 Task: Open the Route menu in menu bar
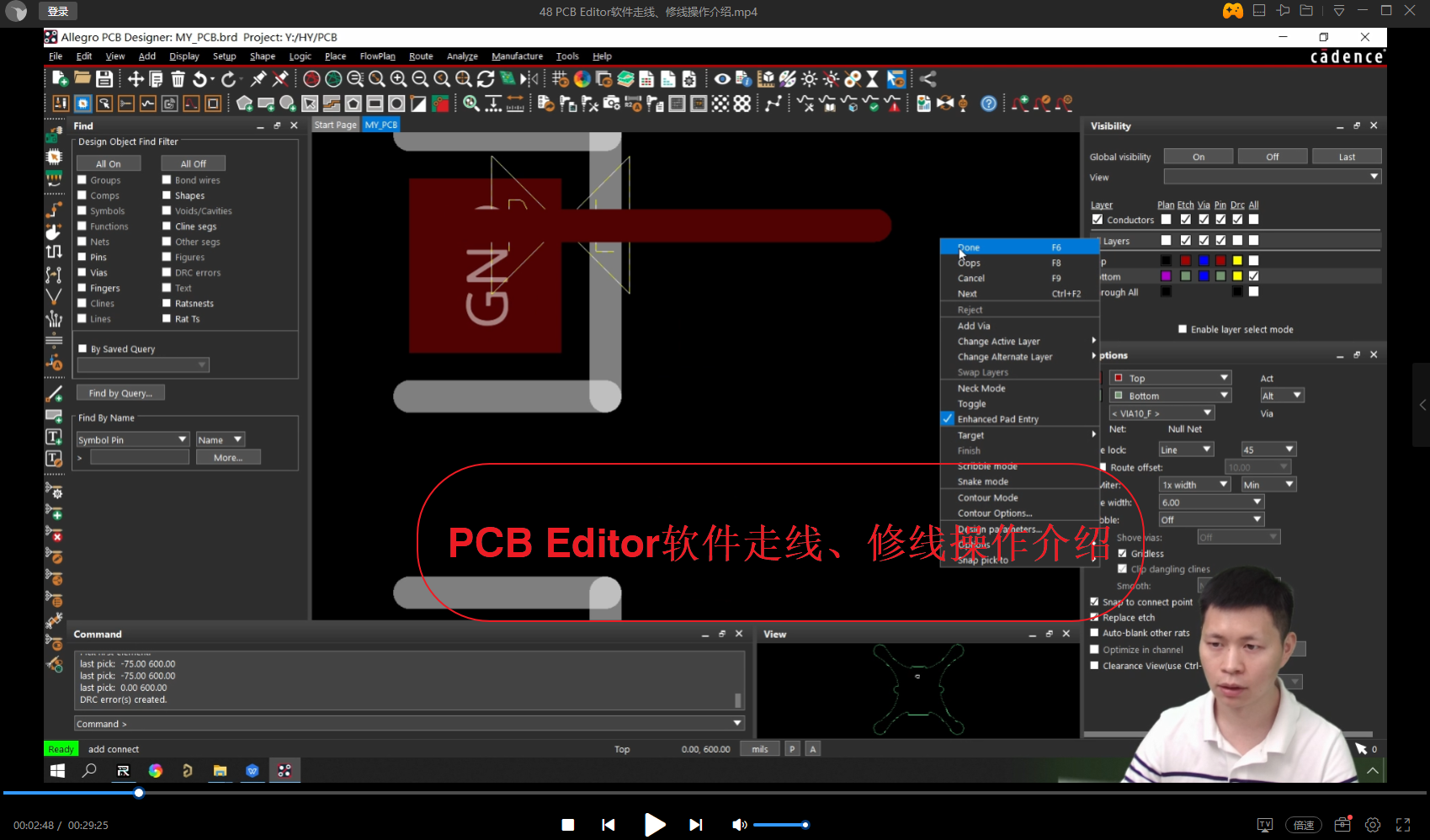coord(421,56)
